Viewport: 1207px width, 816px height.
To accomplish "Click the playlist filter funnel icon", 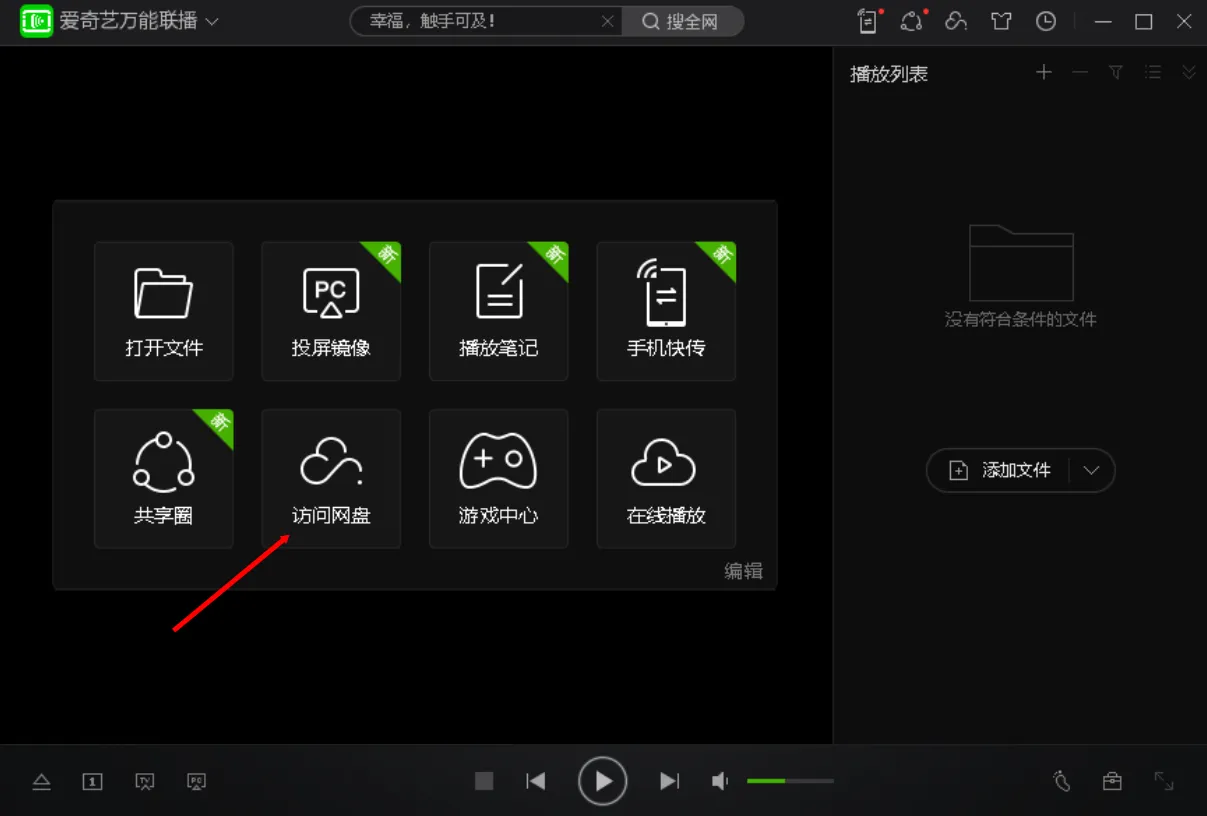I will [x=1116, y=72].
